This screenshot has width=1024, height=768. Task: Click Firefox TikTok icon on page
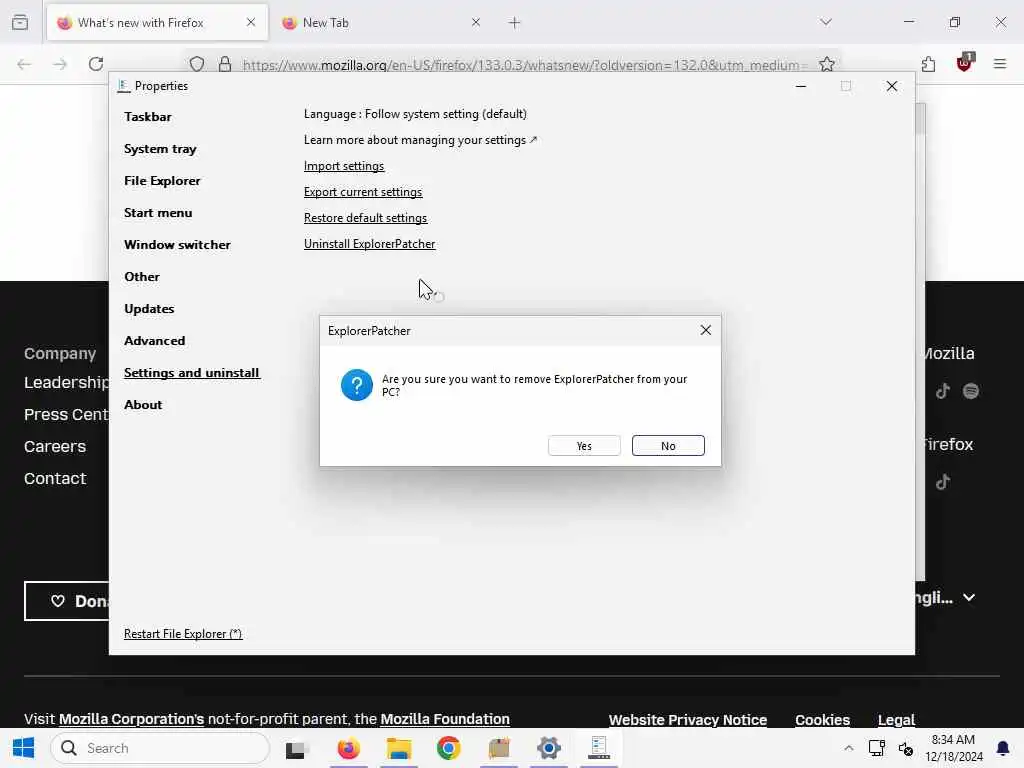[x=942, y=482]
